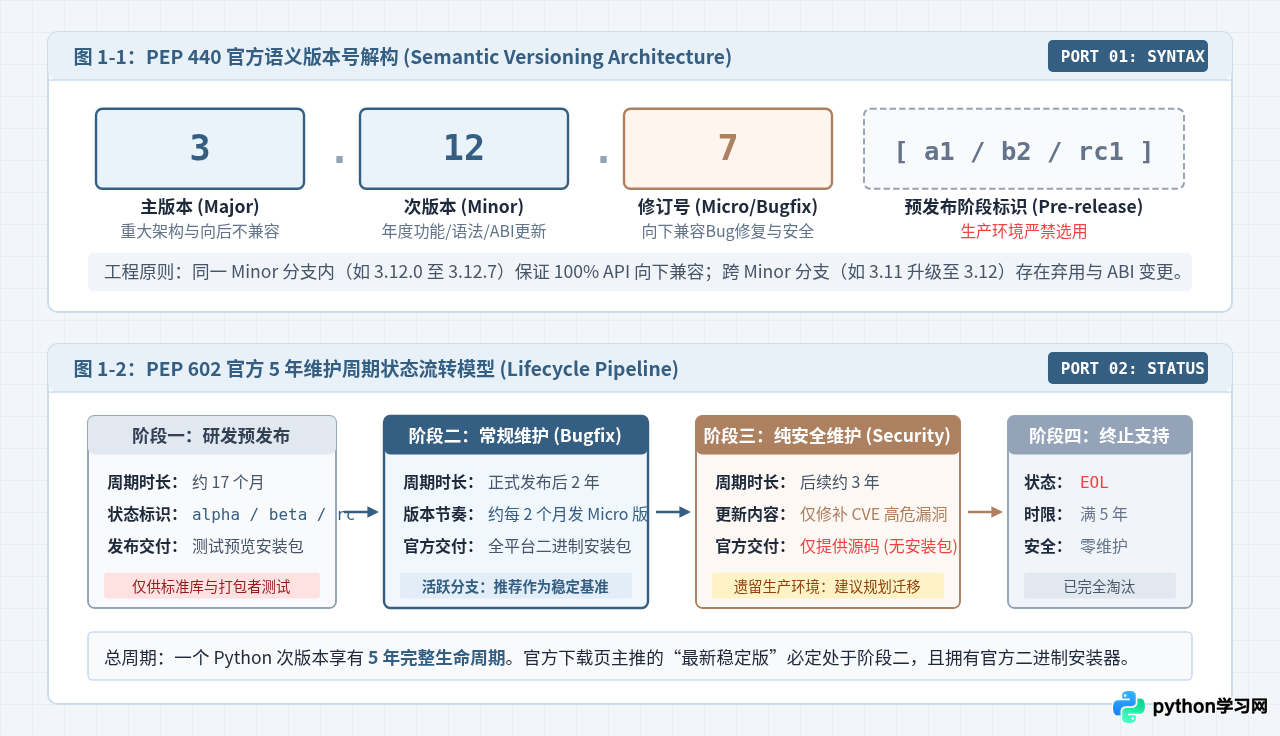Select the label '主版本 (Major)'

(x=200, y=207)
